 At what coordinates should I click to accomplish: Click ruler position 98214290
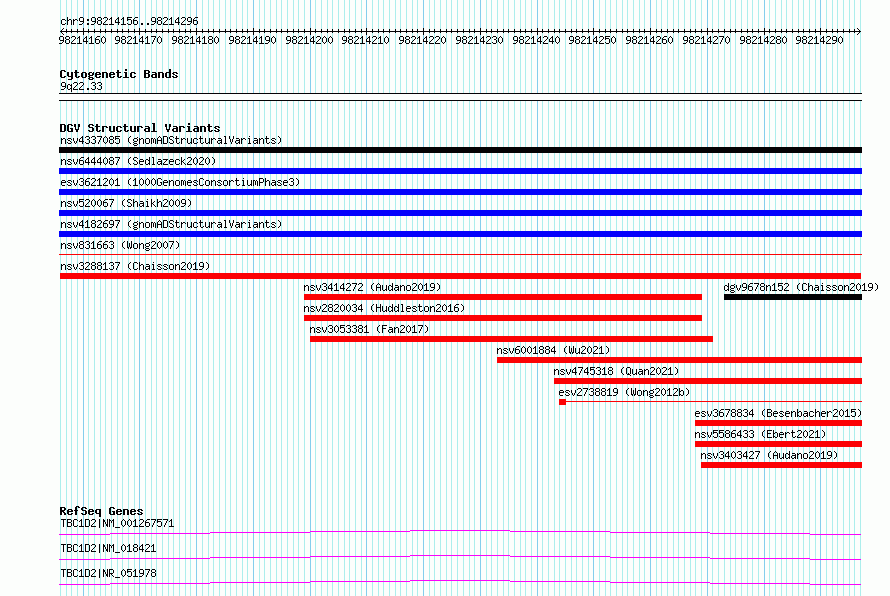(x=820, y=40)
